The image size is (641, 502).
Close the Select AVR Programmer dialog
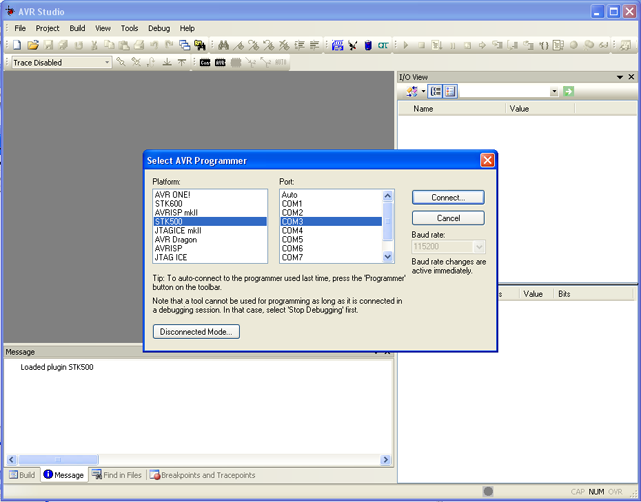tap(487, 160)
